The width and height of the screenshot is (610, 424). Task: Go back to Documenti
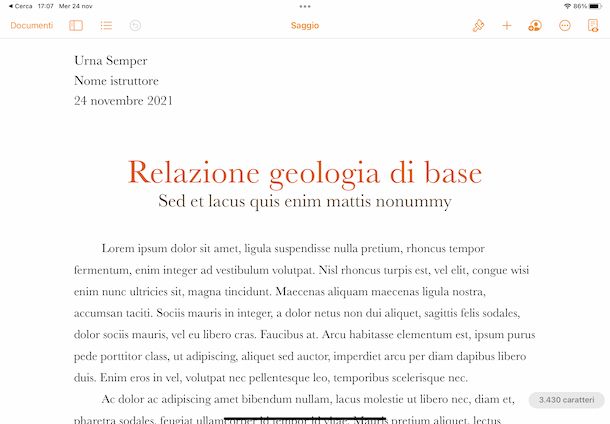32,26
